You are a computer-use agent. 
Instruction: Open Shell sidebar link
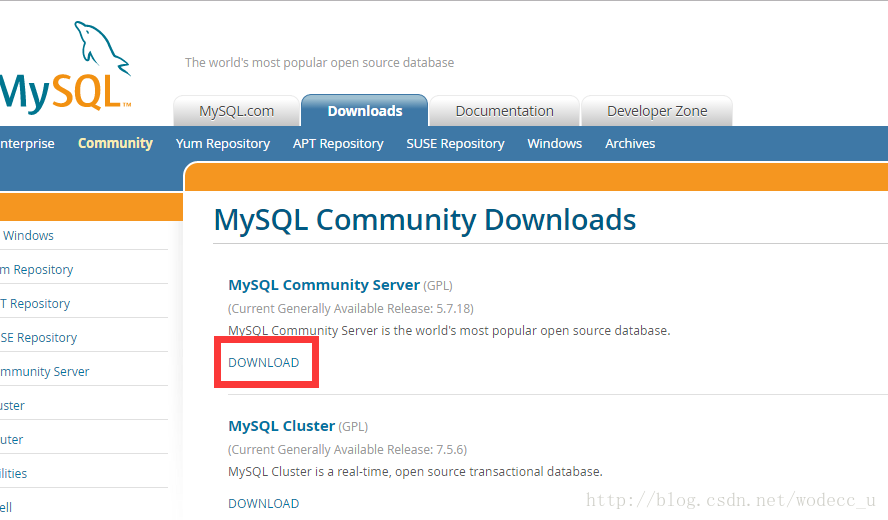6,506
